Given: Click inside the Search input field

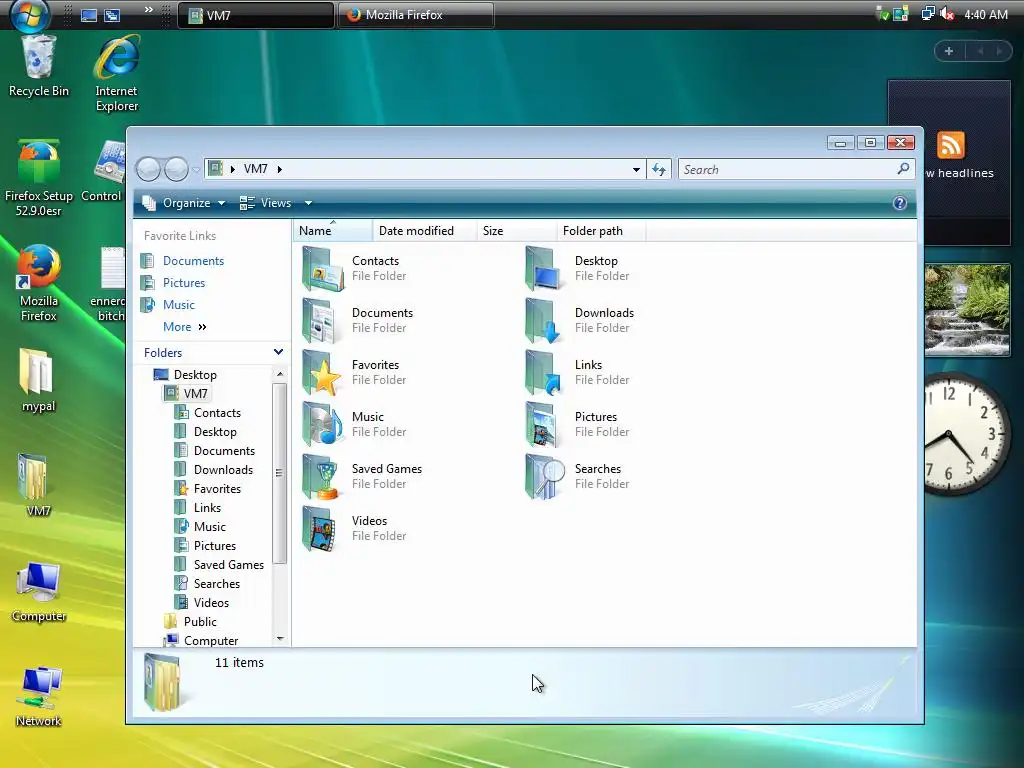Looking at the screenshot, I should click(x=787, y=170).
